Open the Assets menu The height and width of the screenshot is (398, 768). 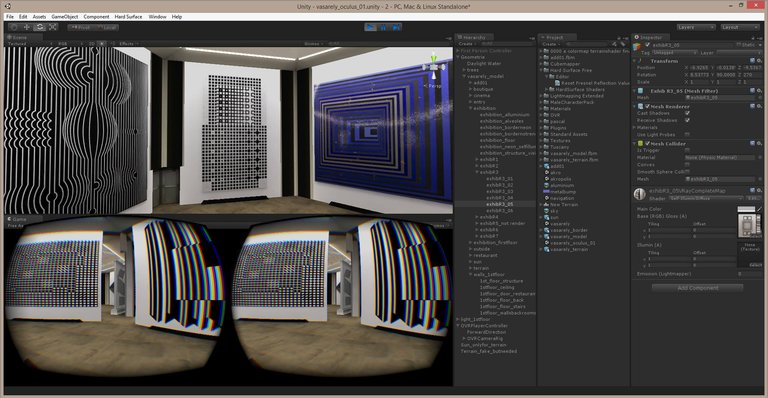[x=39, y=17]
